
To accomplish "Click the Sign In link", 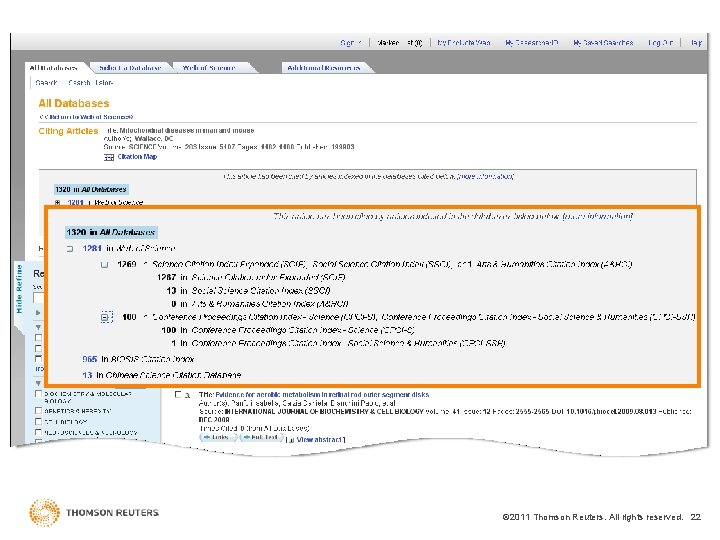I will pyautogui.click(x=351, y=43).
